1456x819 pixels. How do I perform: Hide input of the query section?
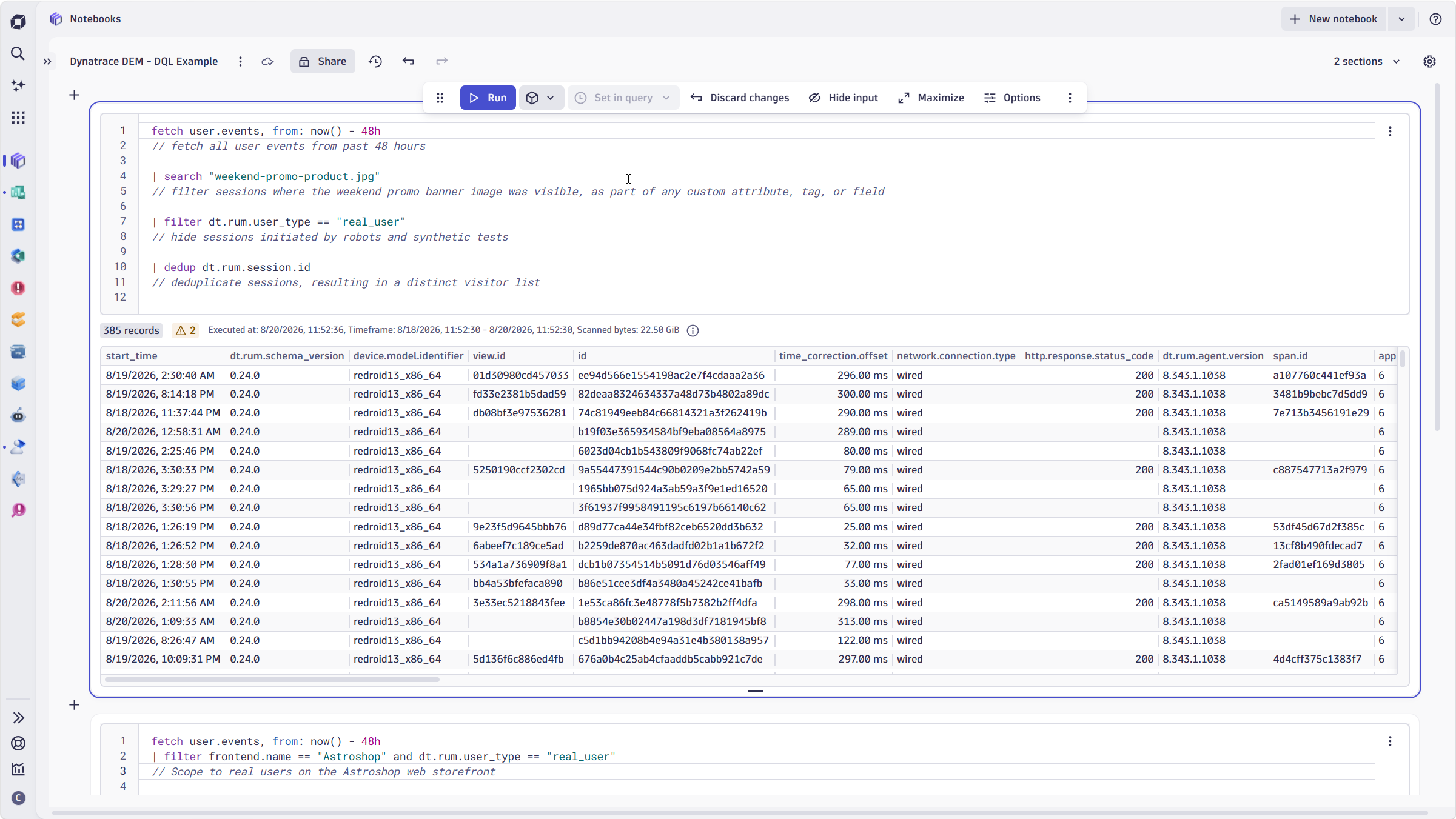click(844, 98)
